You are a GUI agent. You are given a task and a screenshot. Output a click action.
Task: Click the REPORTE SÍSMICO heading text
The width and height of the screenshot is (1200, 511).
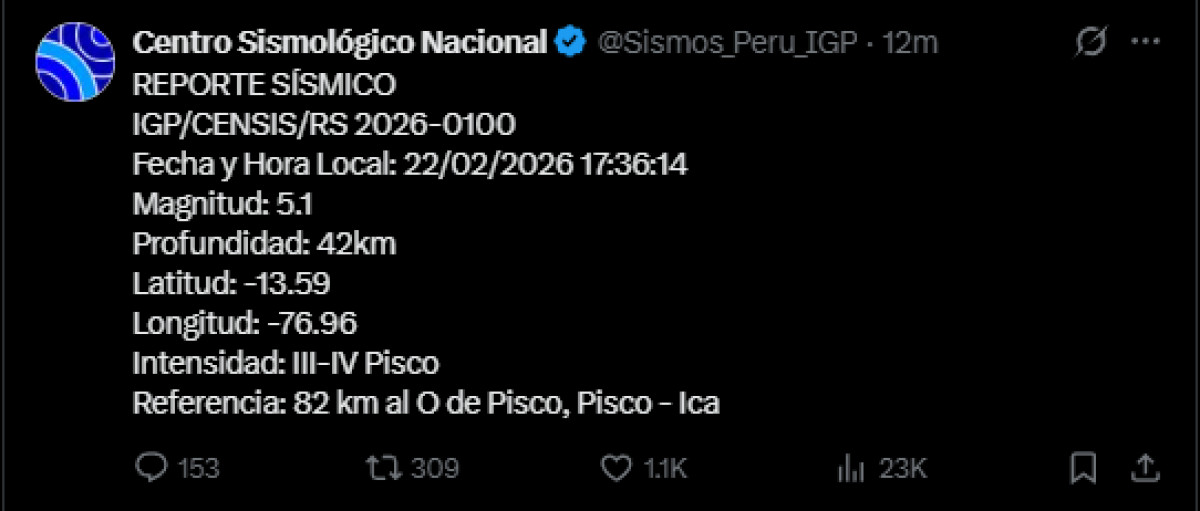pyautogui.click(x=264, y=85)
